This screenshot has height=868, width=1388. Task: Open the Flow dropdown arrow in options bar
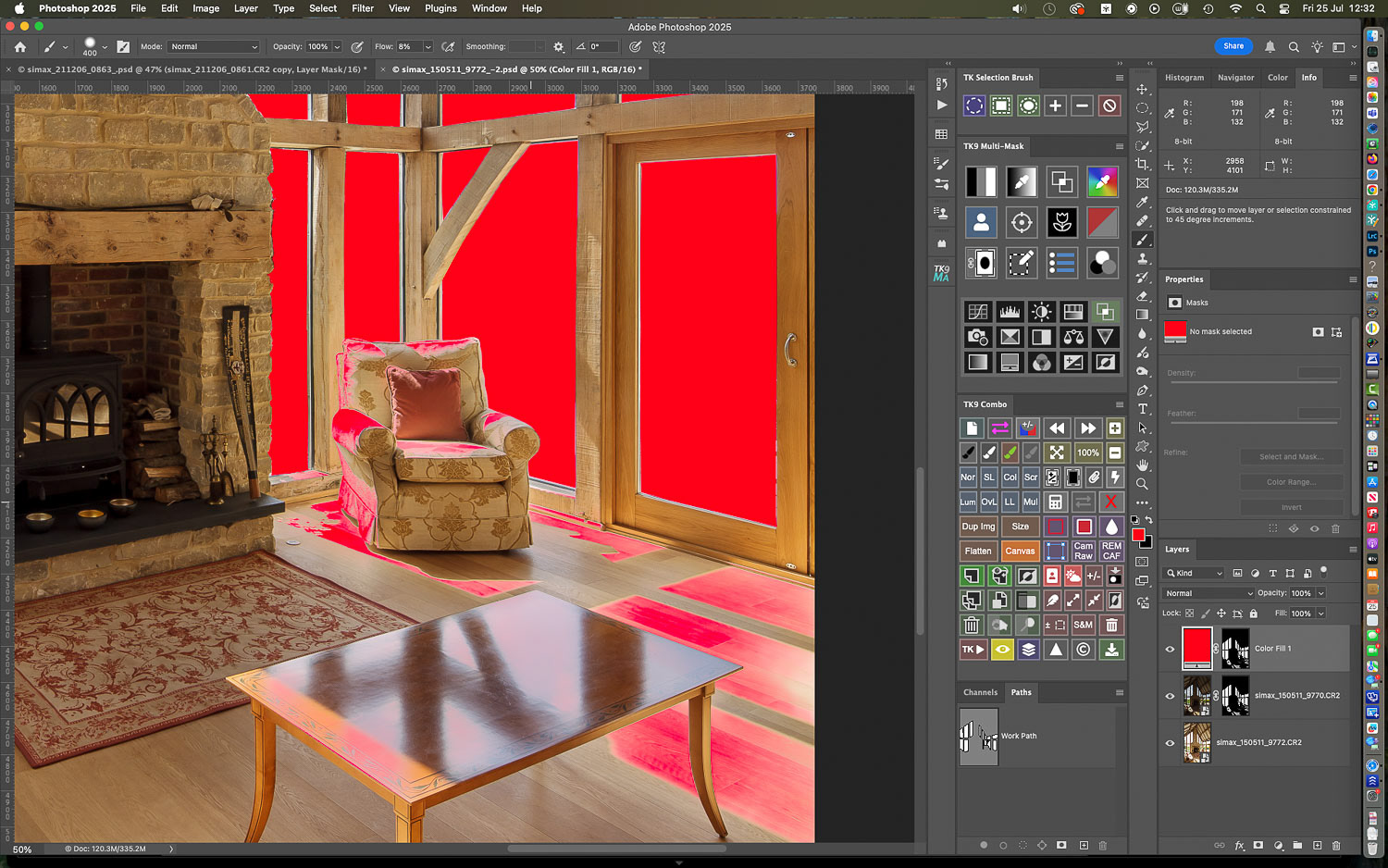pyautogui.click(x=428, y=46)
